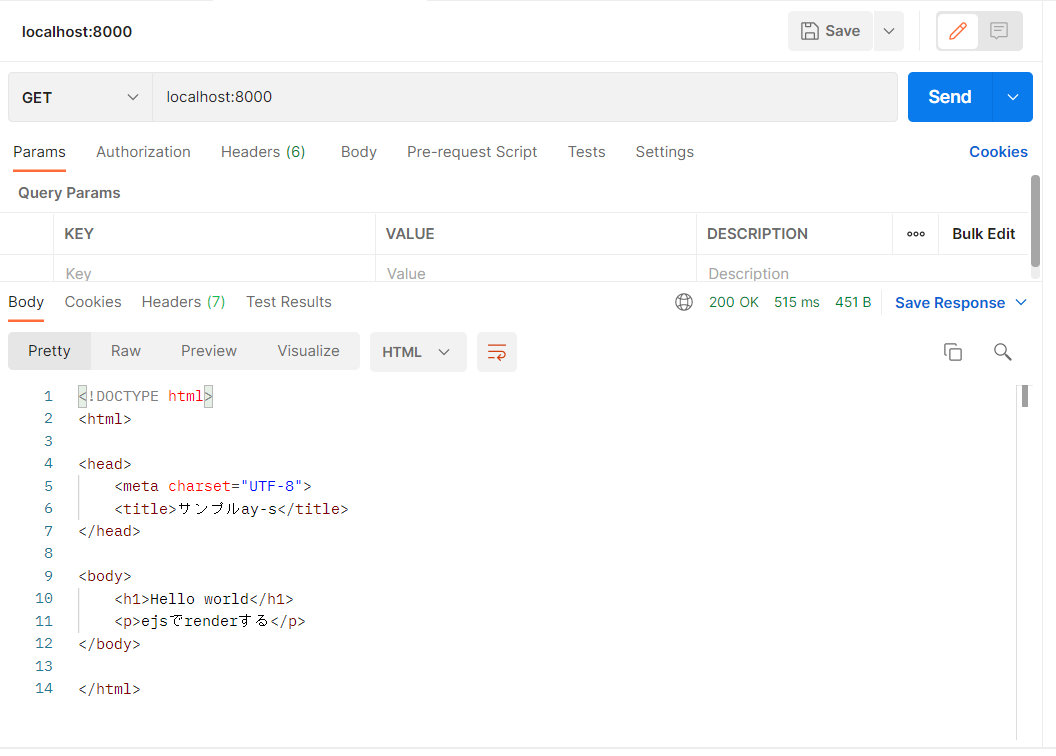
Task: Open the three-dots column options icon
Action: coord(915,234)
